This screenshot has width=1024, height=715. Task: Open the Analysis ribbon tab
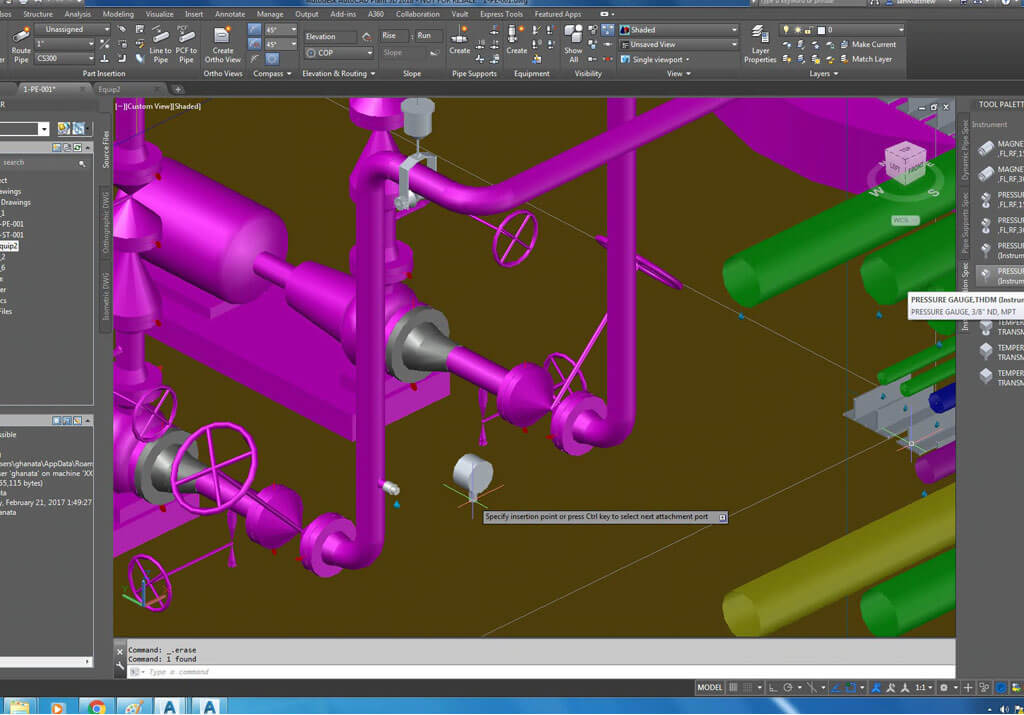78,14
